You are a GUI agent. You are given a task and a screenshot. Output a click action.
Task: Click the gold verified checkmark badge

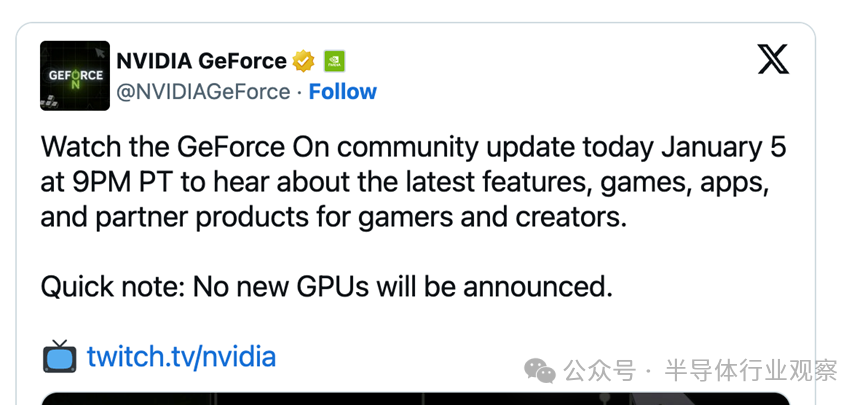(304, 61)
